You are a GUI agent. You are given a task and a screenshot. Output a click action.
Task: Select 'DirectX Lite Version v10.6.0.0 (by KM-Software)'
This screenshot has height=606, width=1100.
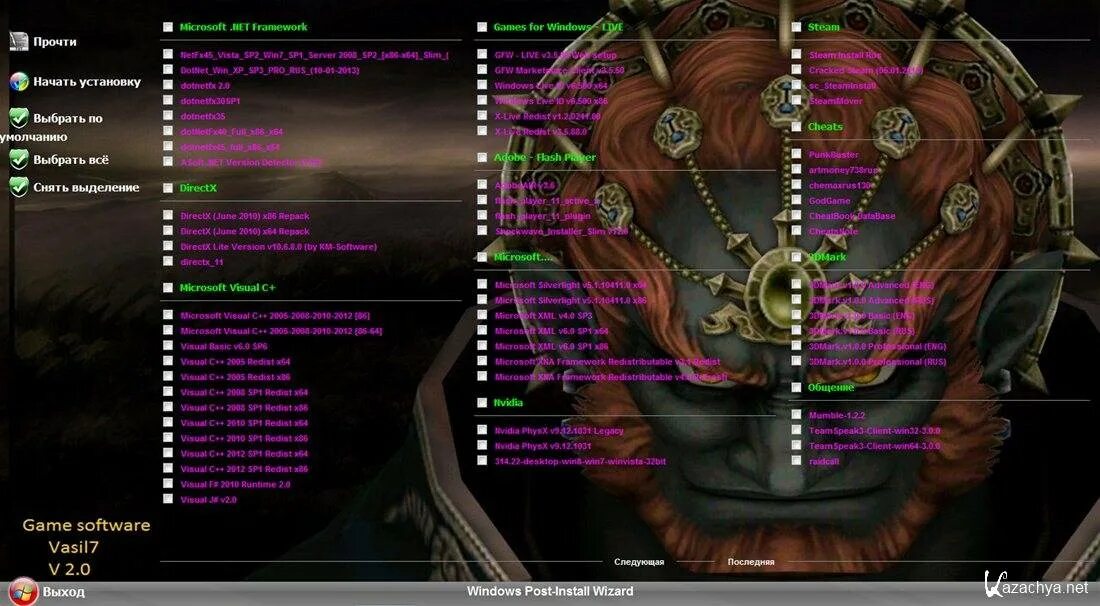click(x=279, y=247)
